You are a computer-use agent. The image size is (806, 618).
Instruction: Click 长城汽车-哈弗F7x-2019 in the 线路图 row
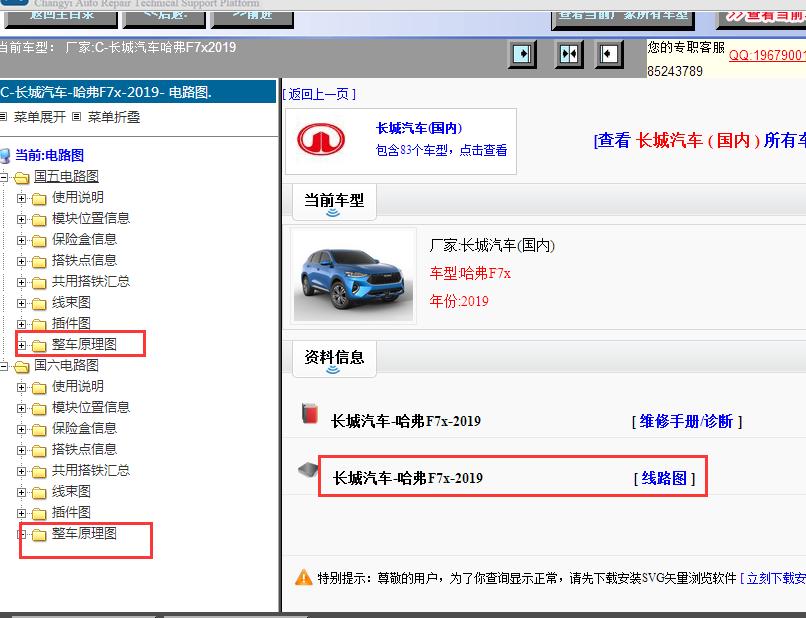pyautogui.click(x=408, y=478)
